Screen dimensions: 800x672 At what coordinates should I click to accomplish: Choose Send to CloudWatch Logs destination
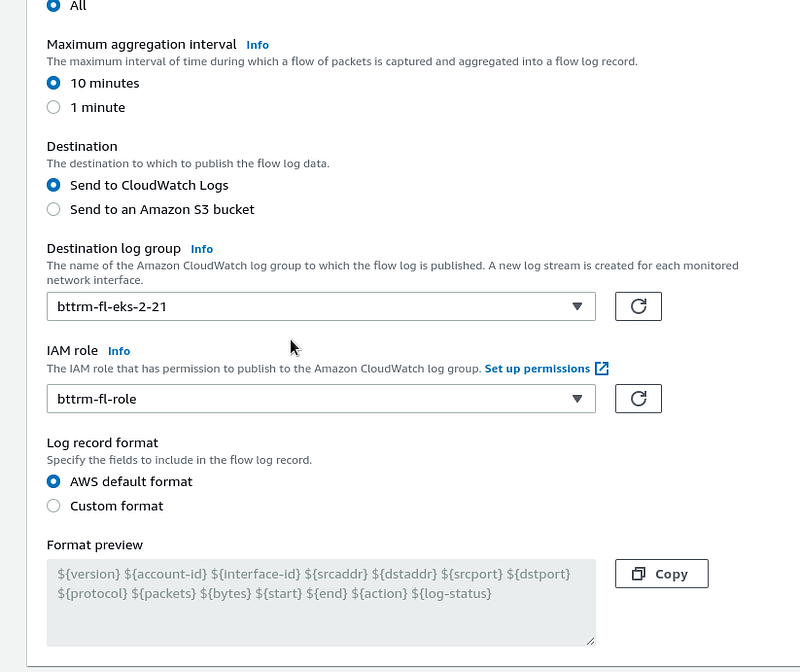tap(54, 185)
